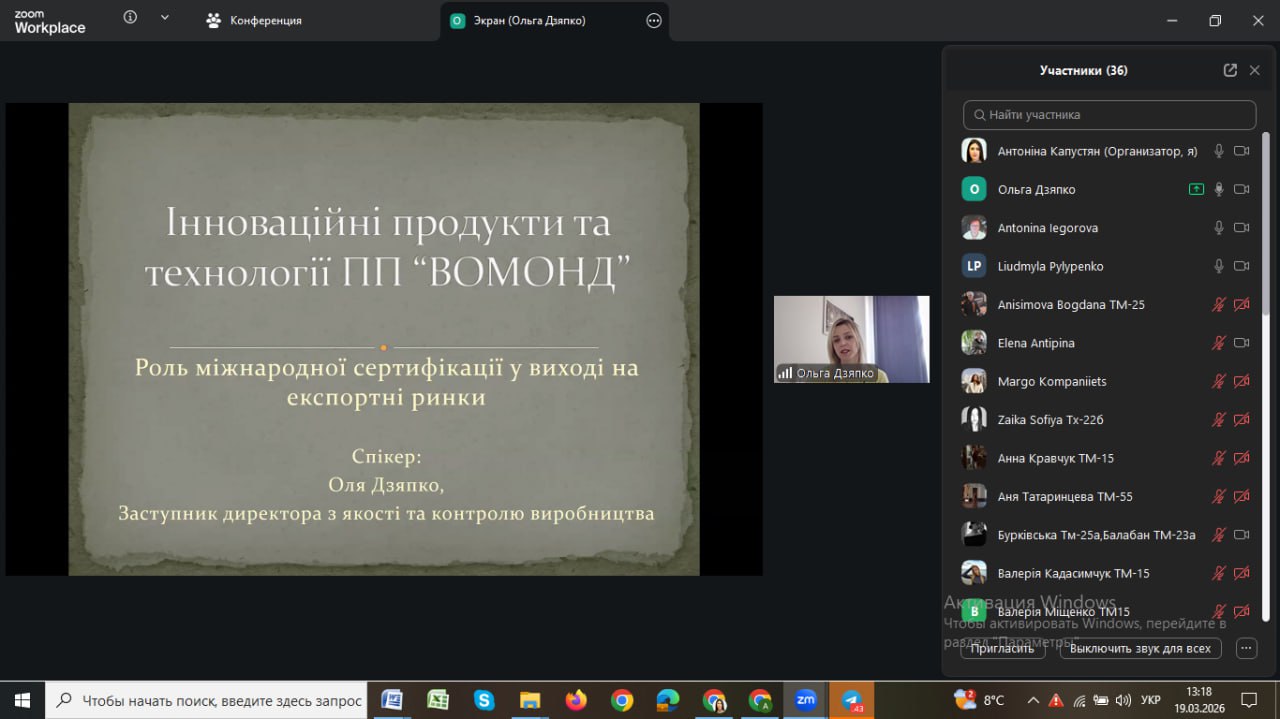This screenshot has height=719, width=1280.
Task: Open more options on the screen share tab
Action: 654,20
